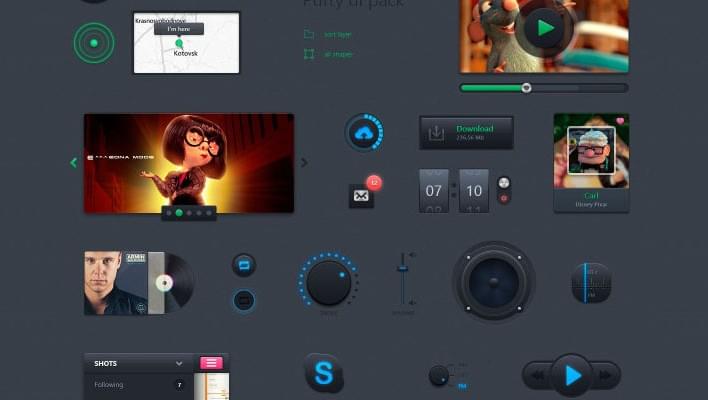This screenshot has height=400, width=708.
Task: Click the red notification badge on mail
Action: tap(374, 182)
